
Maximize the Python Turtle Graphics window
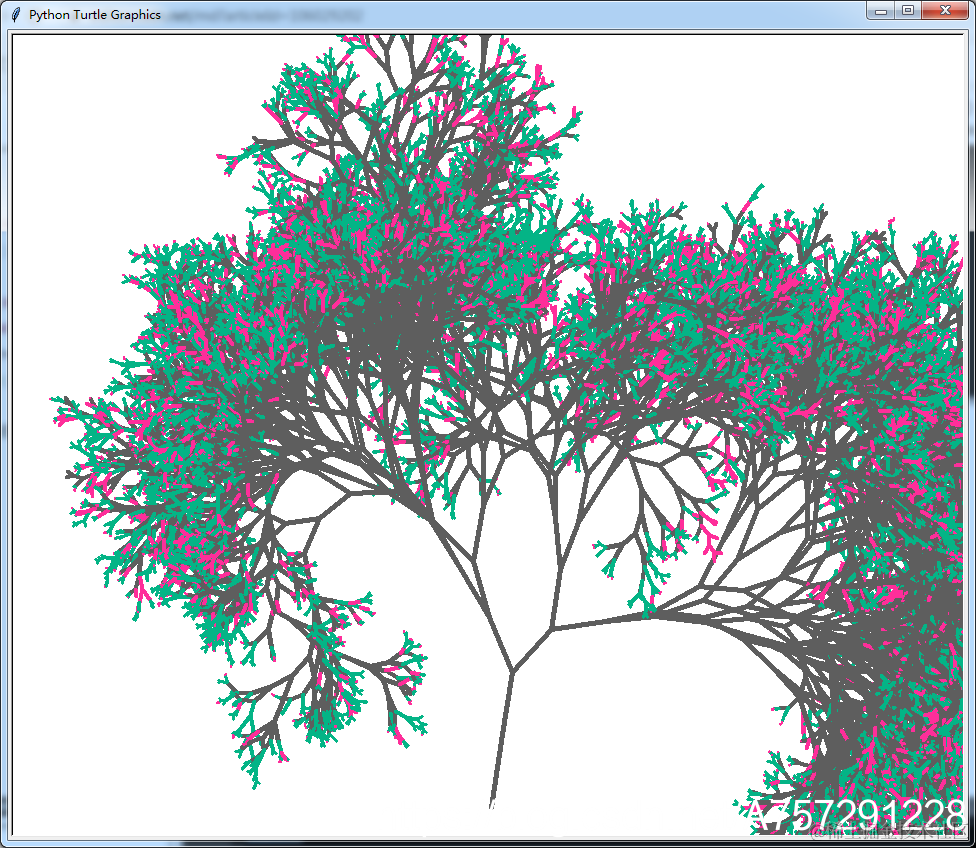[x=908, y=11]
